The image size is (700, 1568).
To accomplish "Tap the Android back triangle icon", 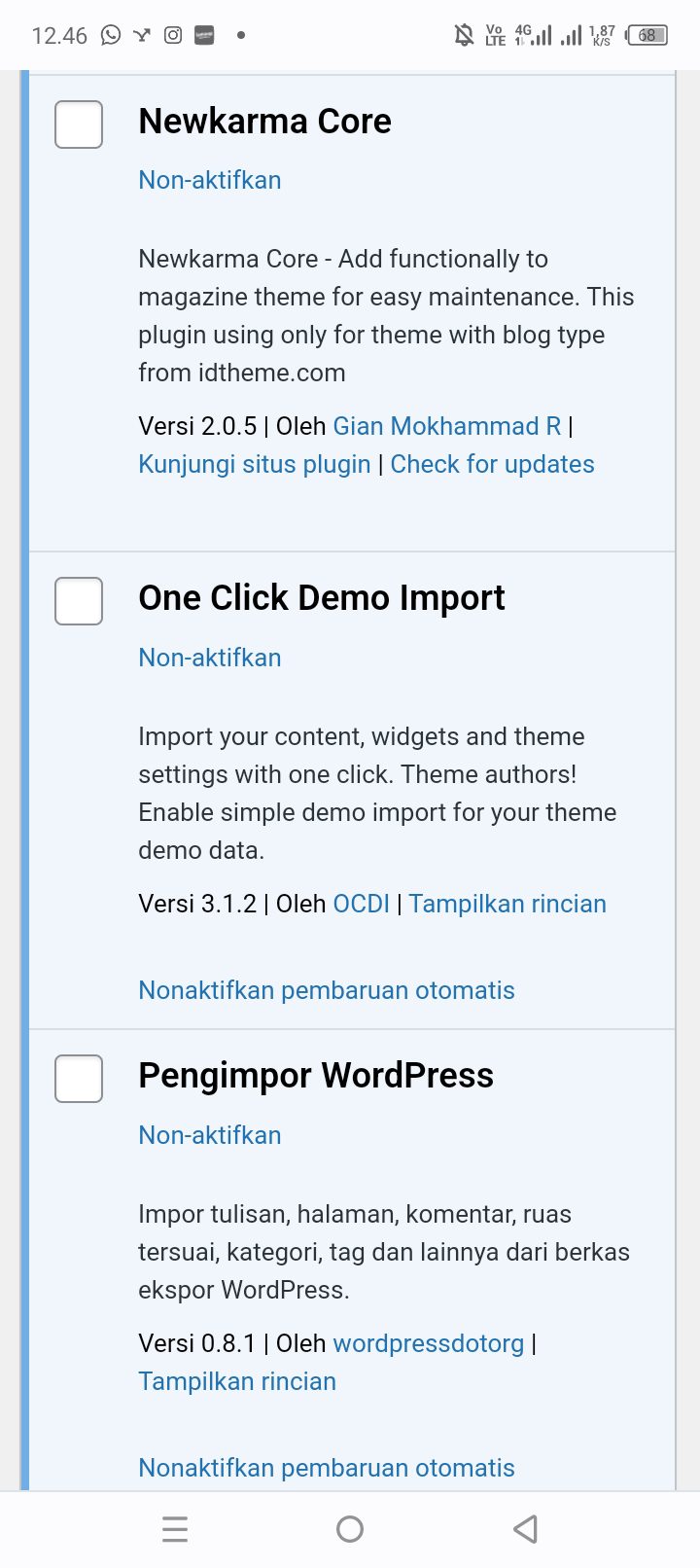I will (x=525, y=1529).
